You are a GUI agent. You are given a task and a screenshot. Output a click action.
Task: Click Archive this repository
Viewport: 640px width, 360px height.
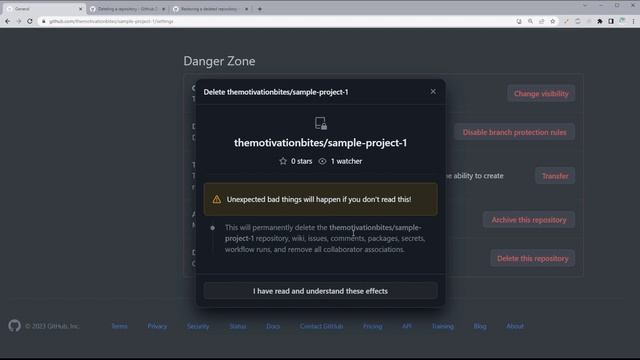pos(529,220)
